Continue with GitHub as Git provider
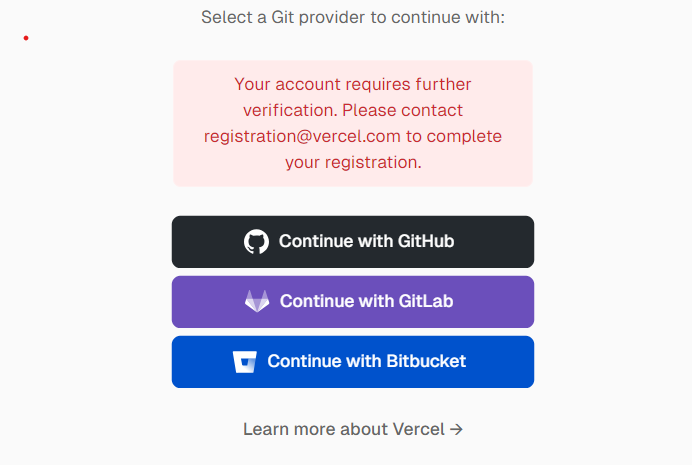 [x=353, y=242]
